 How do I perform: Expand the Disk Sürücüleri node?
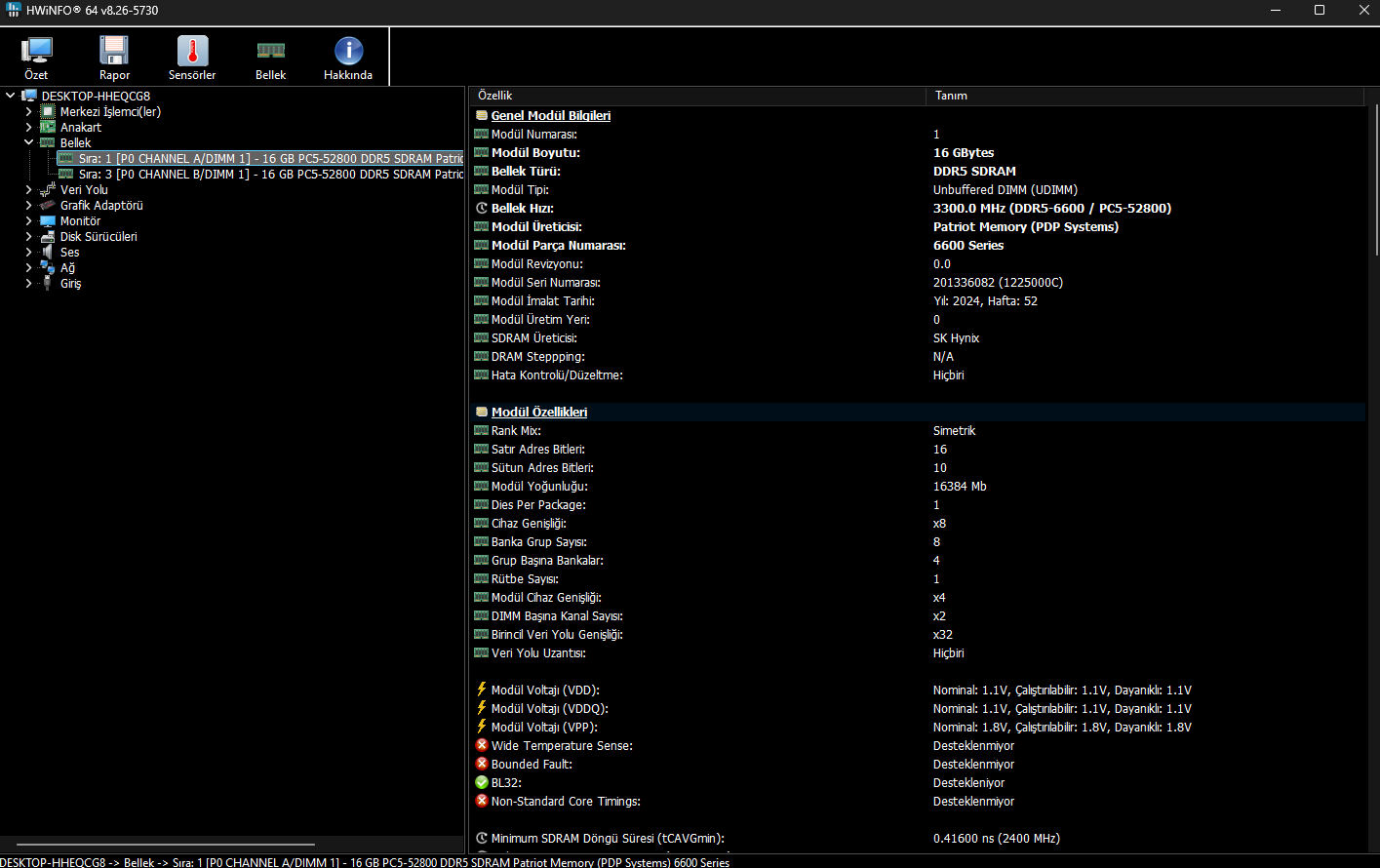(x=29, y=236)
